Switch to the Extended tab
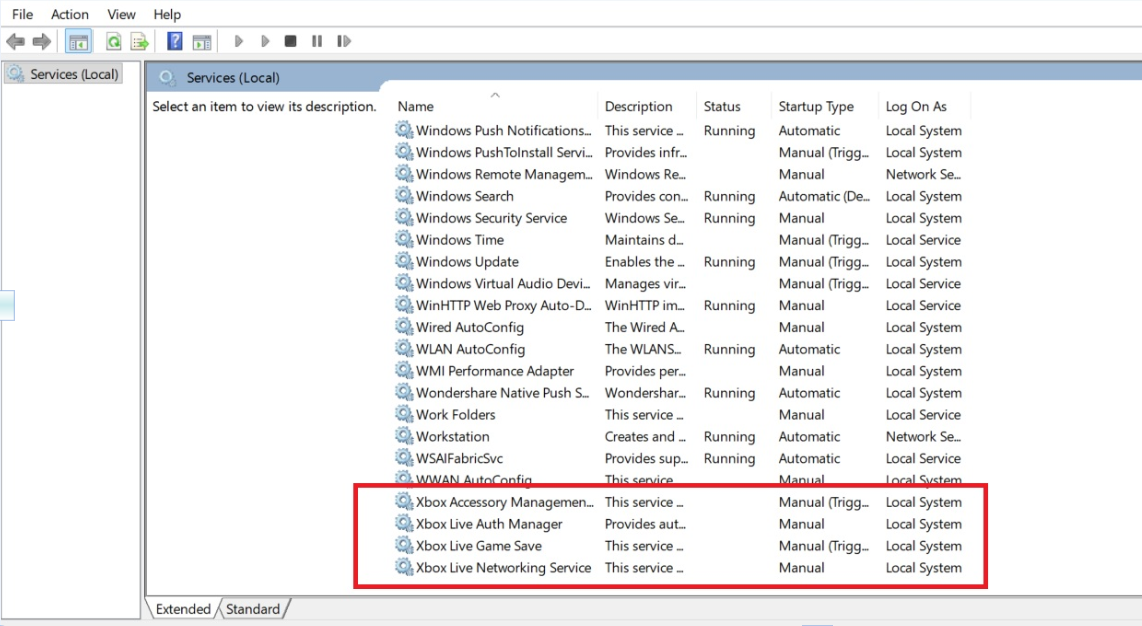Image resolution: width=1142 pixels, height=626 pixels. point(183,609)
